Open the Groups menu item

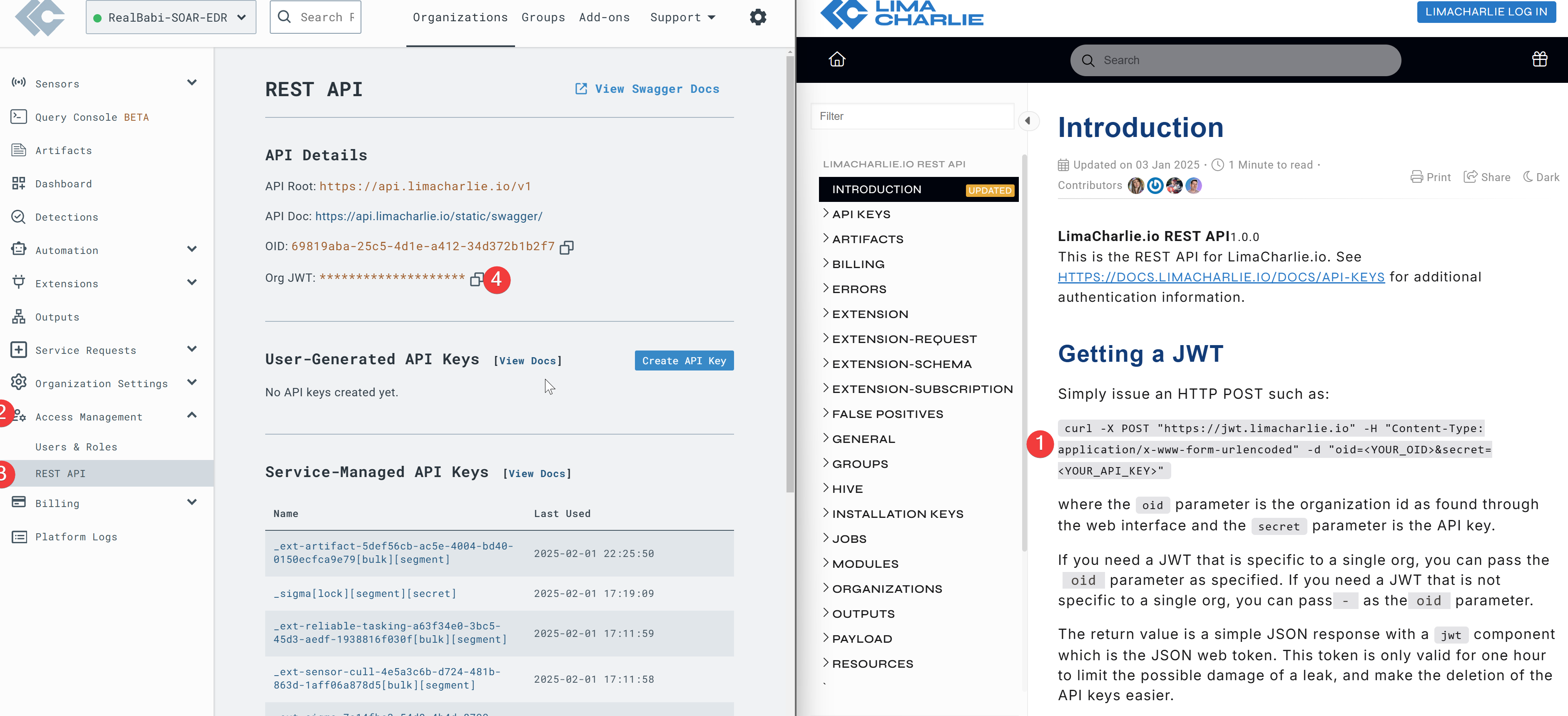[x=543, y=17]
